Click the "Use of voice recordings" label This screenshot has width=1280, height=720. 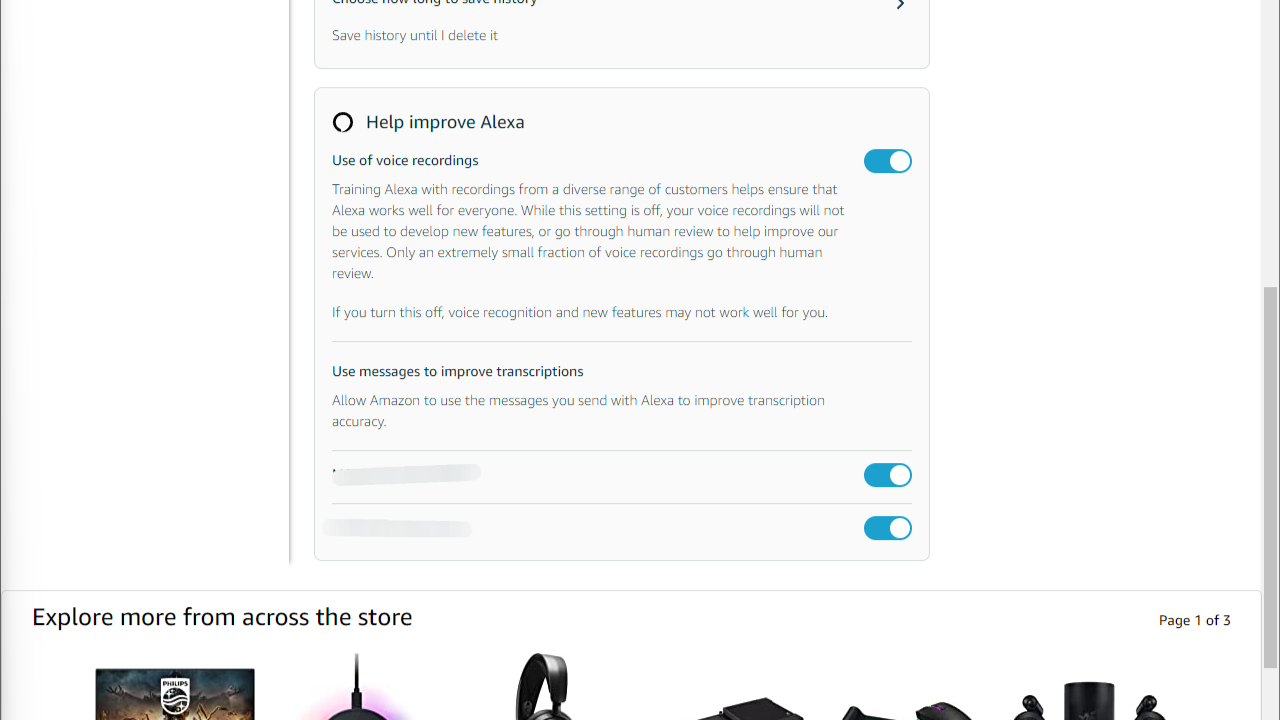pos(405,160)
